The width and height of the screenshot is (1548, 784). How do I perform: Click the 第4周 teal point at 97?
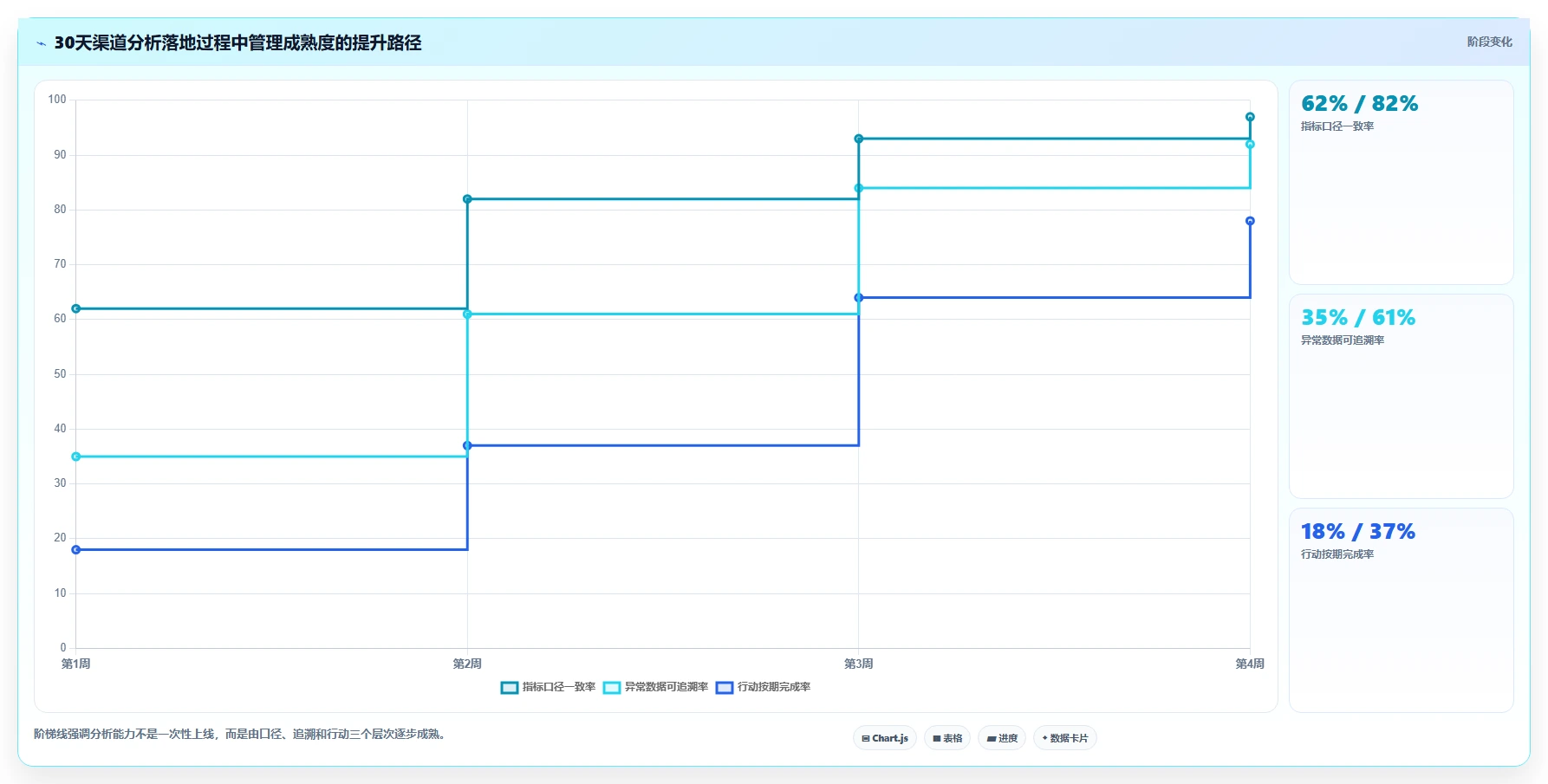[1250, 117]
